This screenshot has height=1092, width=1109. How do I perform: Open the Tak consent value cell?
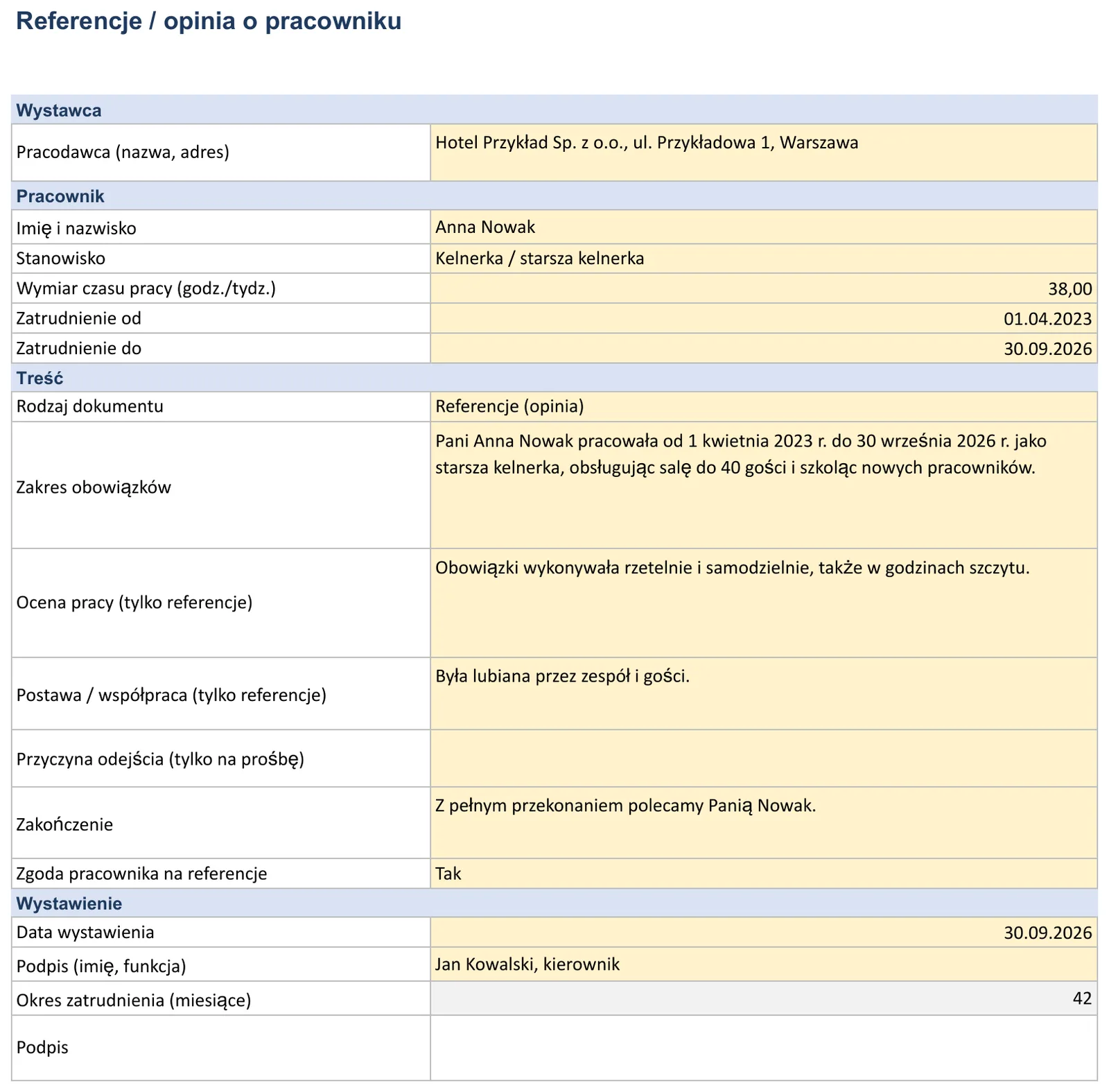coord(763,874)
